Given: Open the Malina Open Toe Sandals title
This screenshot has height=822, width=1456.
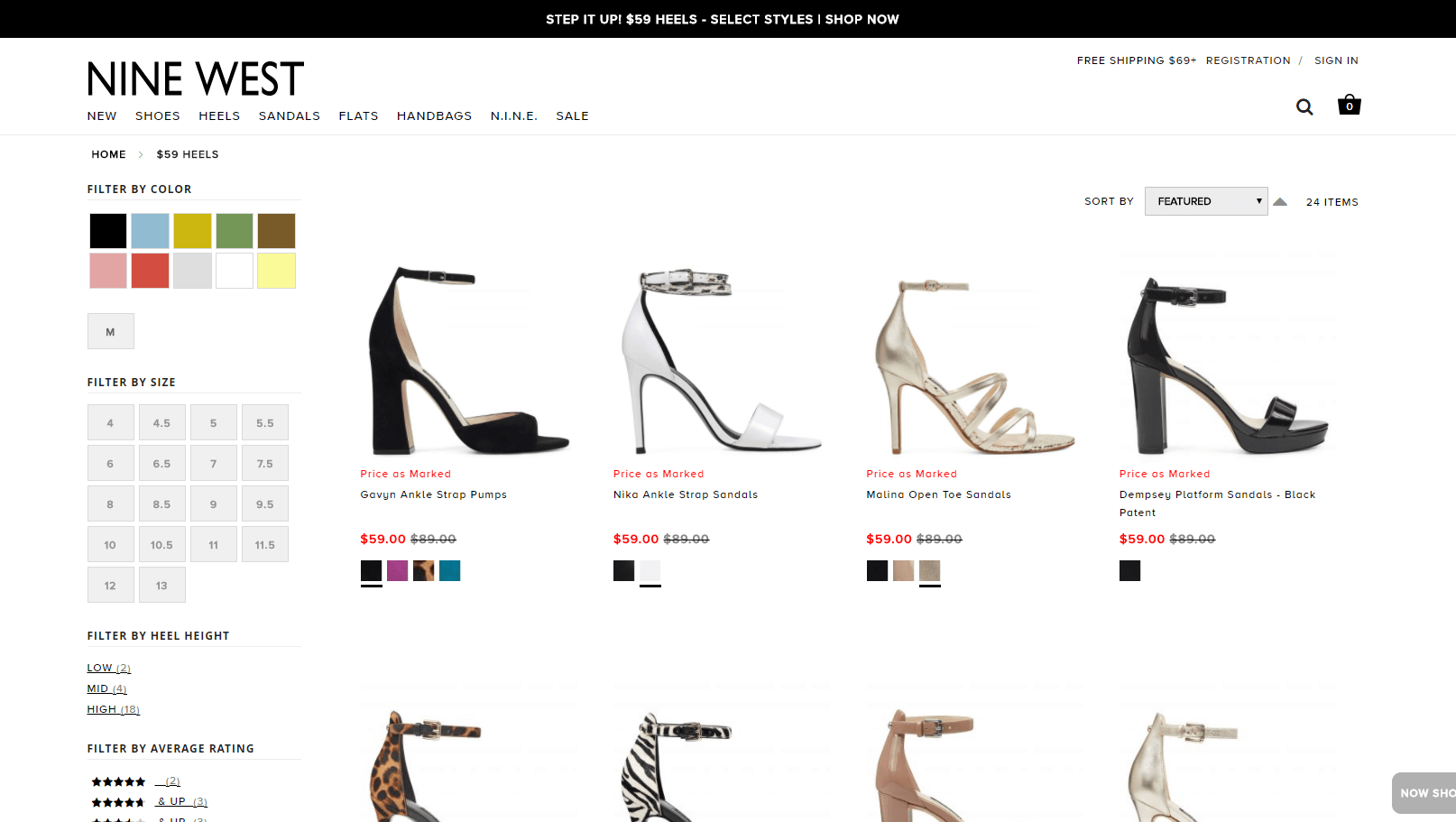Looking at the screenshot, I should click(939, 494).
